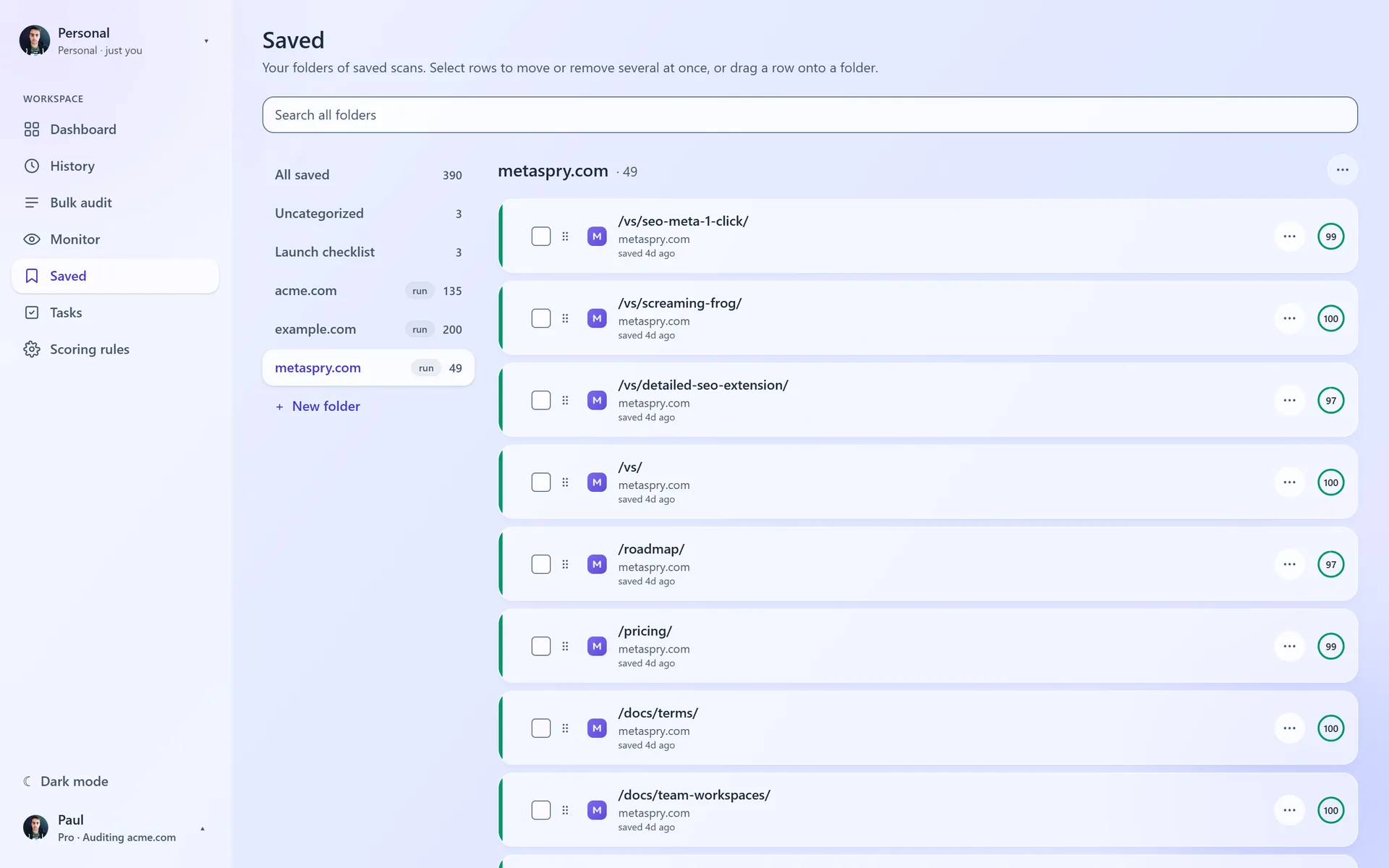Open more options for /docs/team-workspaces/ row
The width and height of the screenshot is (1389, 868).
(x=1289, y=810)
